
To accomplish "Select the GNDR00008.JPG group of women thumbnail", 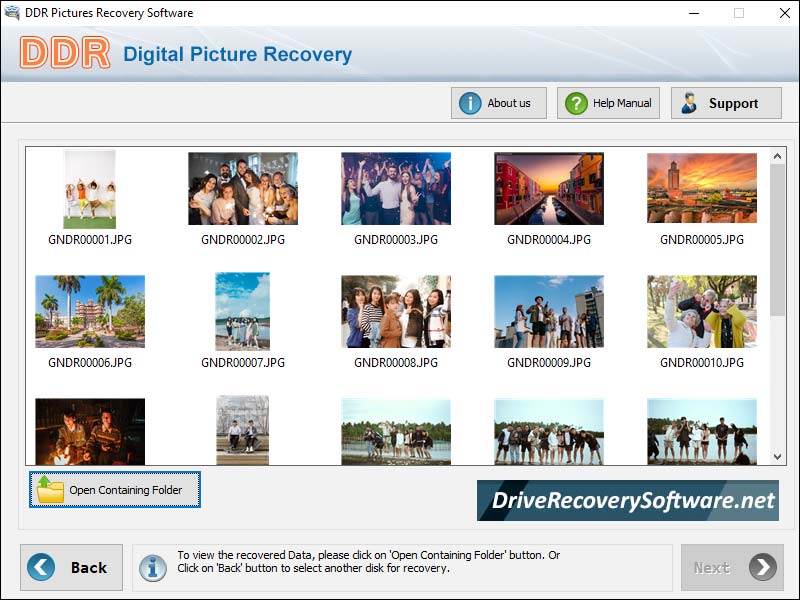I will coord(396,311).
